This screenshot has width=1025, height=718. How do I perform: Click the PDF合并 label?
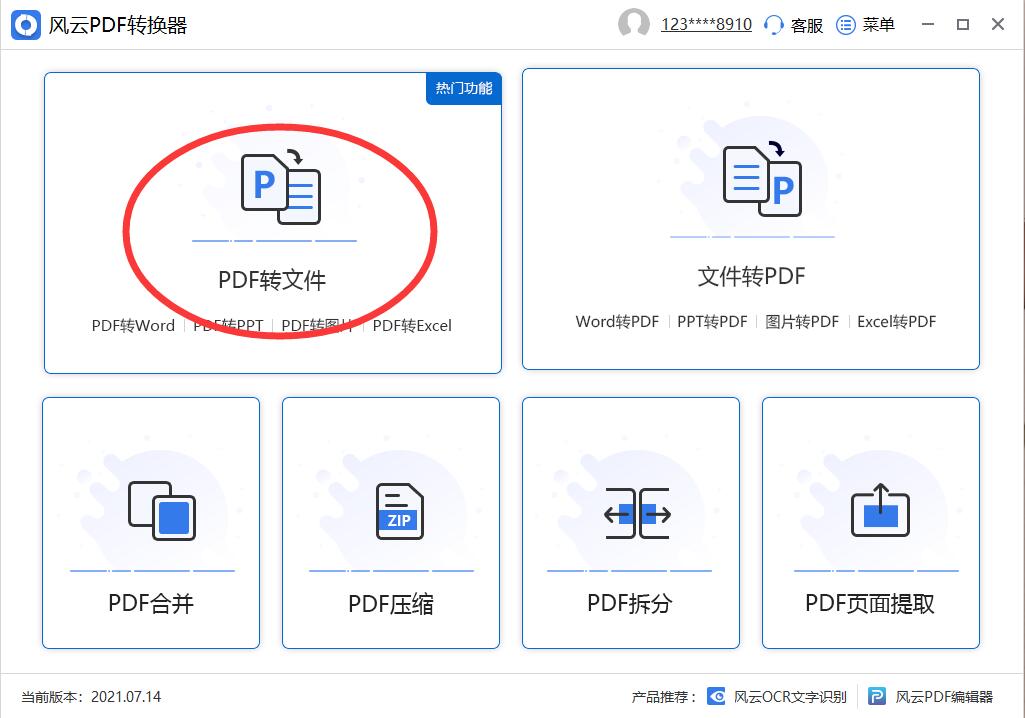[x=151, y=603]
